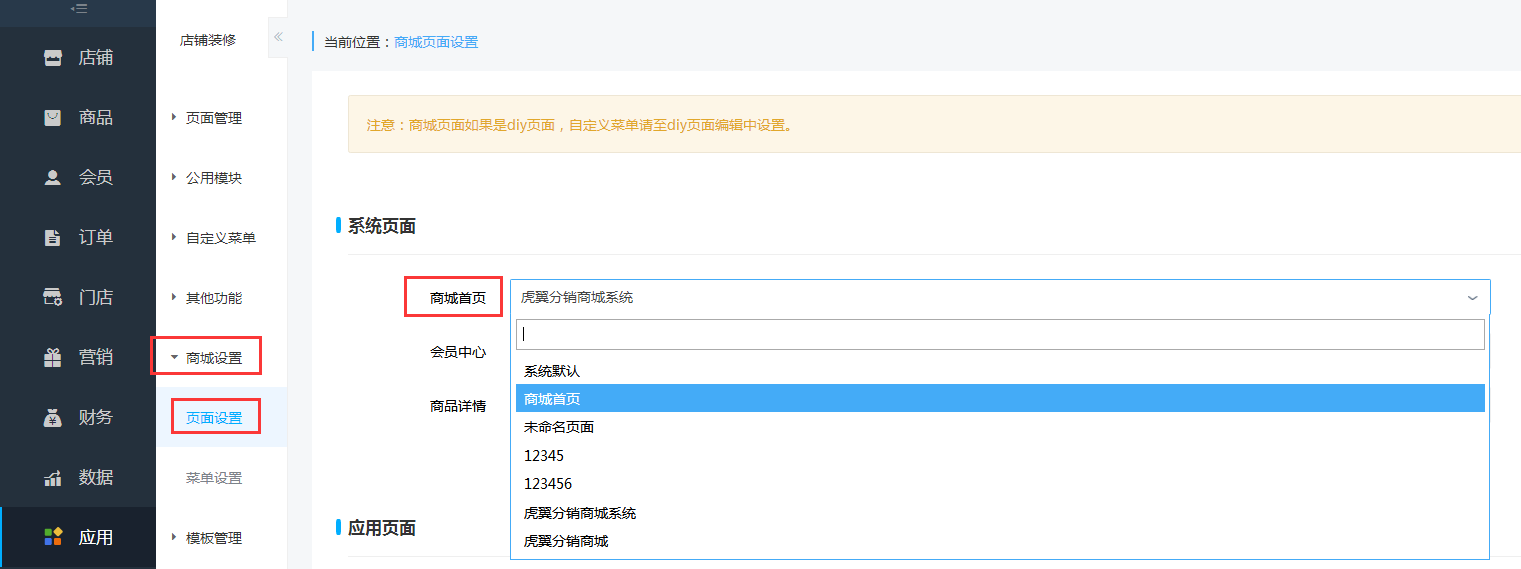Focus the dropdown search input field

[x=1000, y=335]
